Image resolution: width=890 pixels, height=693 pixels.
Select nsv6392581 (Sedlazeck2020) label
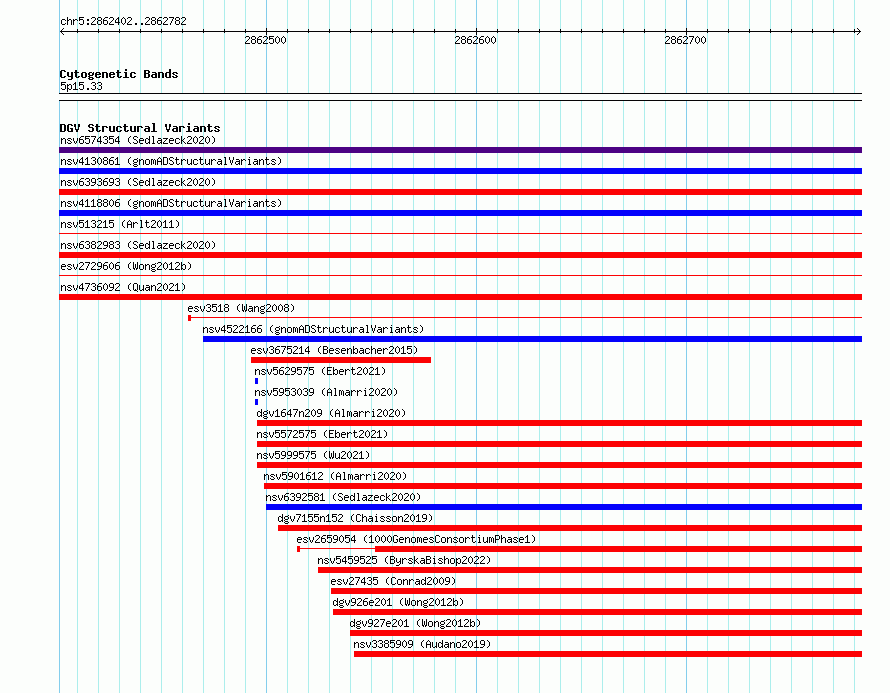coord(343,497)
